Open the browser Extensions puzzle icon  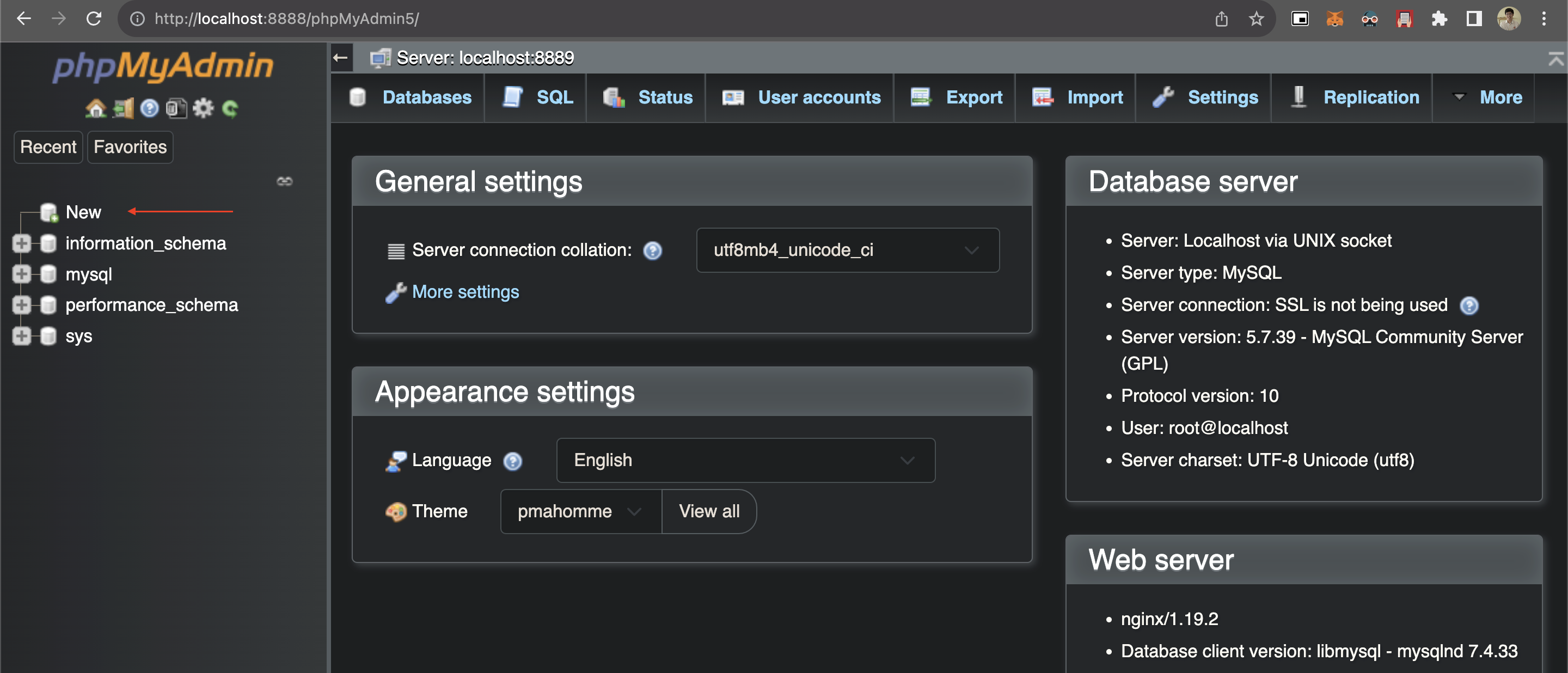click(x=1439, y=19)
